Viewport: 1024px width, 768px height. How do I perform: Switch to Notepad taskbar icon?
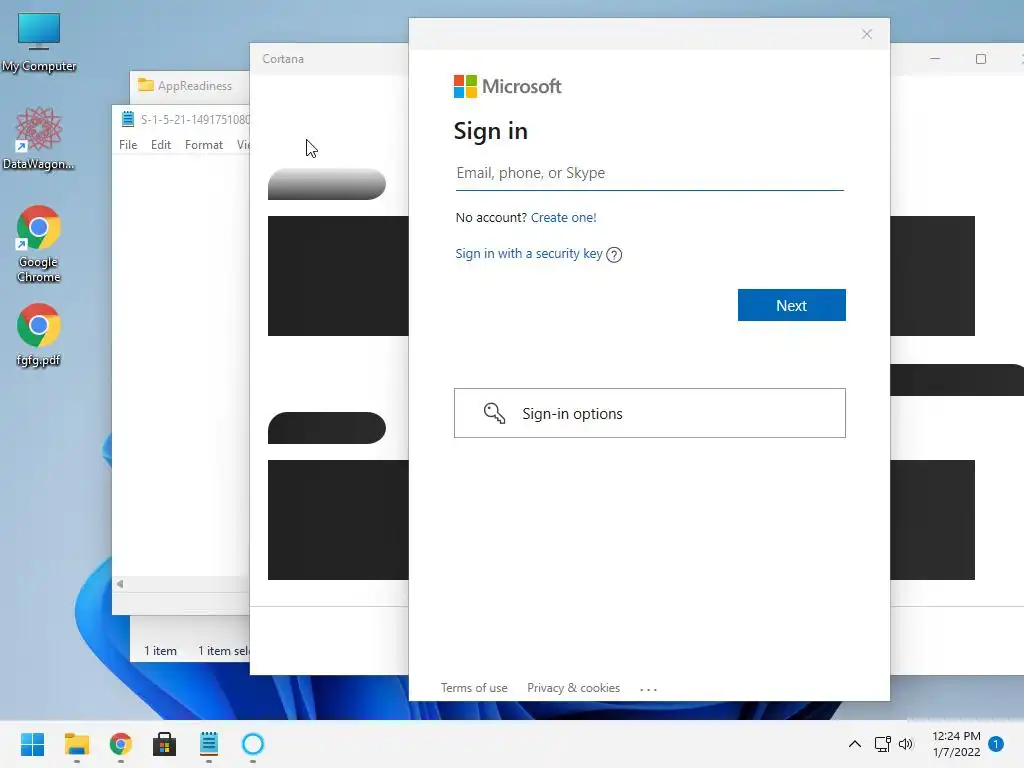pyautogui.click(x=209, y=744)
